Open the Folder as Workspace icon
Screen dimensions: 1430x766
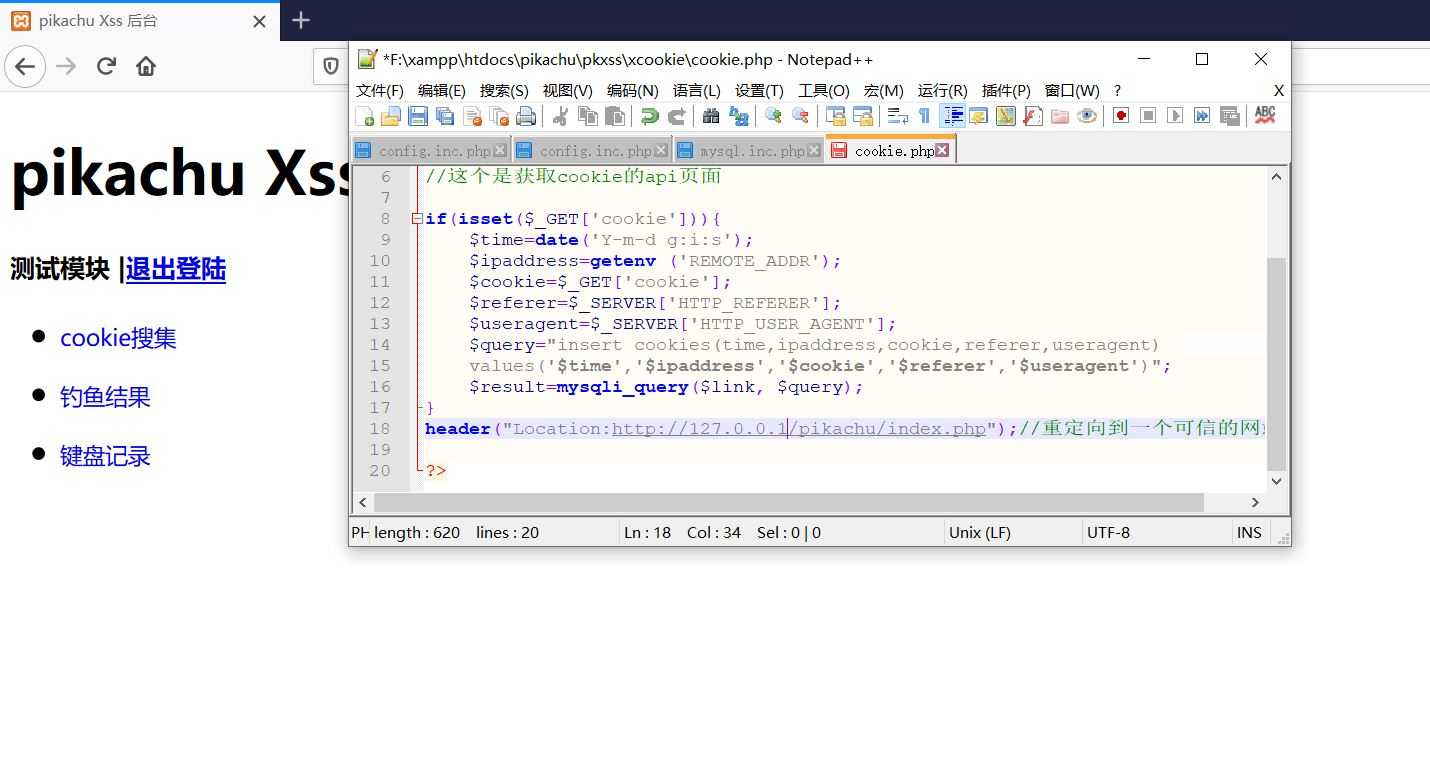click(1059, 116)
